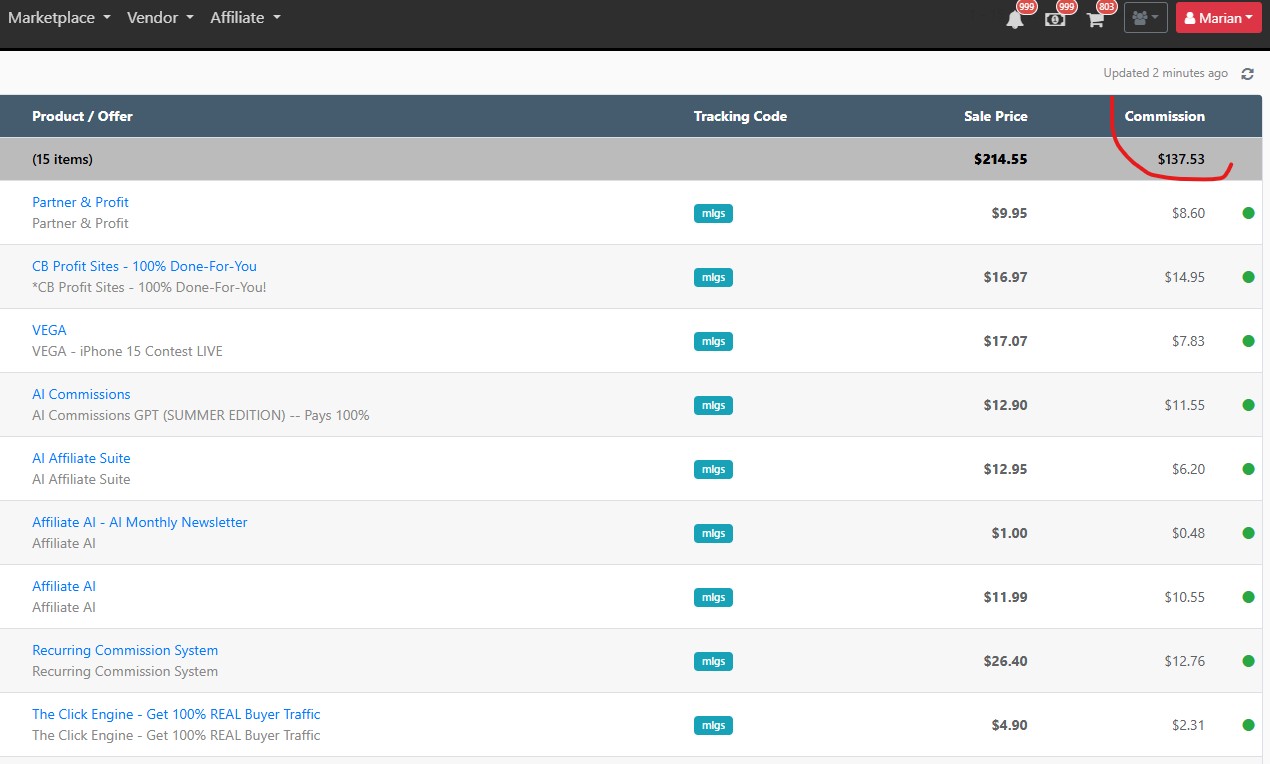Click the green status dot for CB Profit Sites
Image resolution: width=1270 pixels, height=764 pixels.
(1248, 277)
